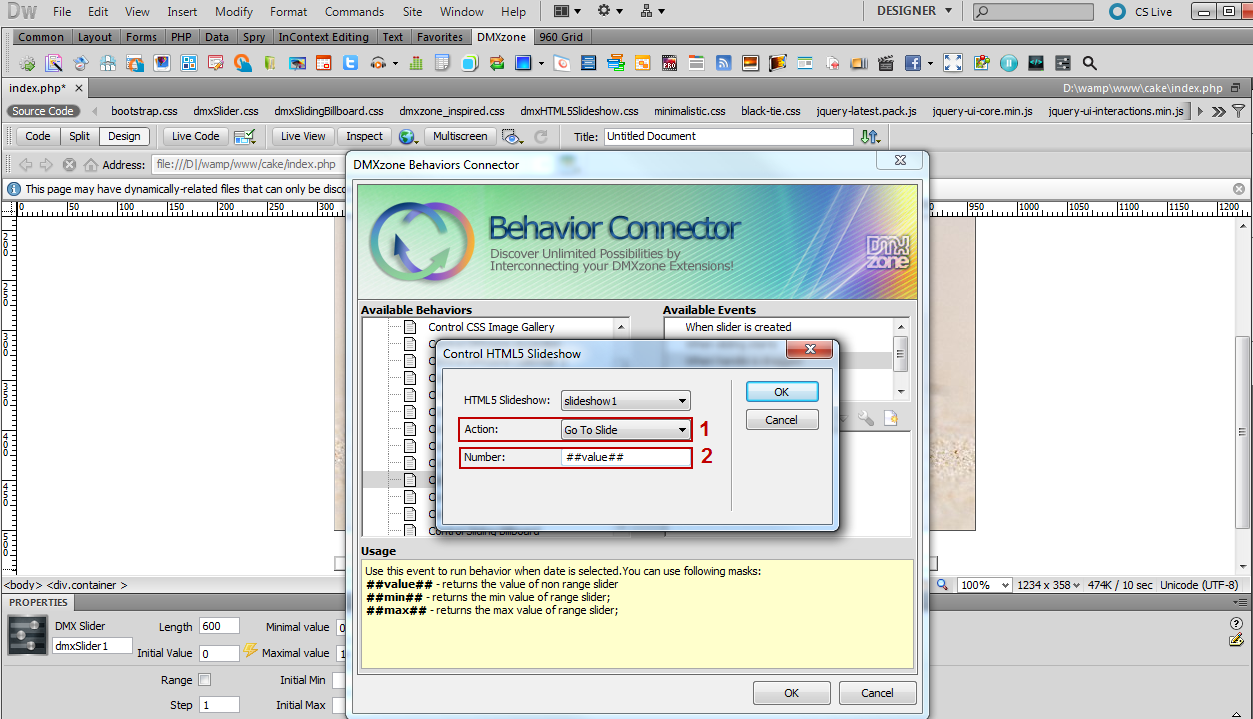Viewport: 1253px width, 719px height.
Task: Expand the layout menu in the application bar
Action: pos(567,11)
